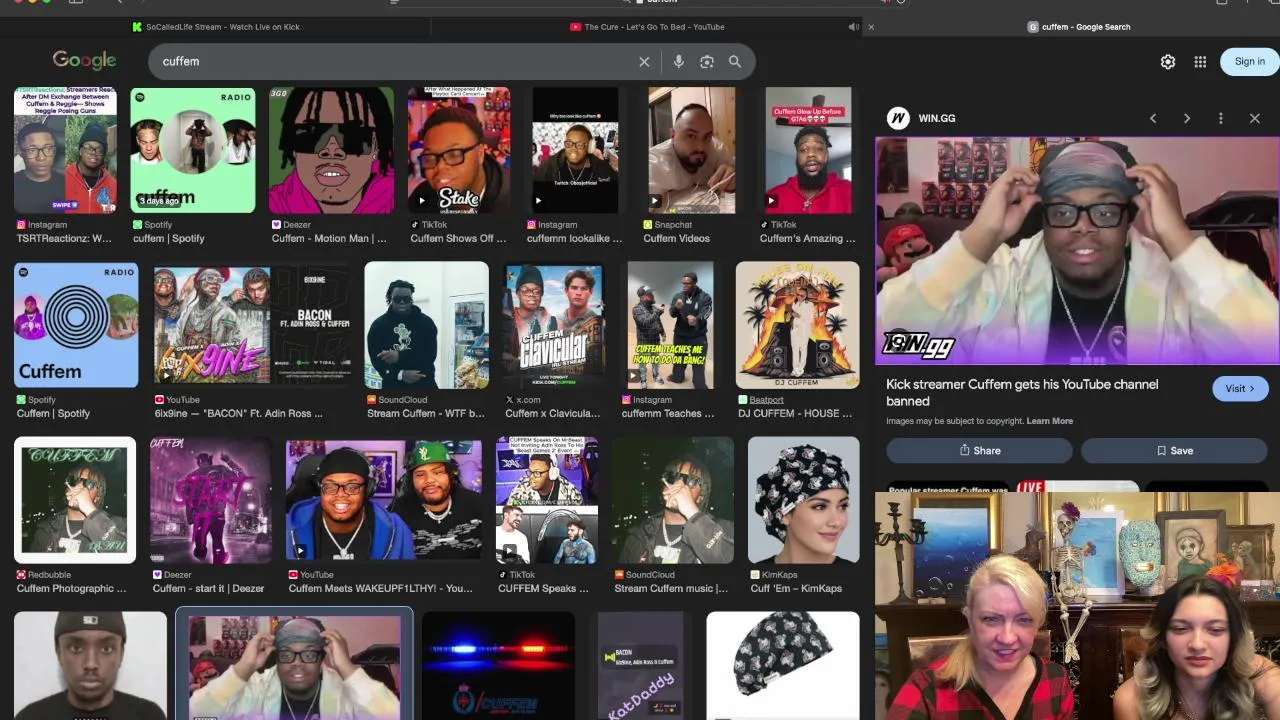Open blue Cuffem Spotify radio thumbnail
1280x720 pixels.
tap(76, 325)
